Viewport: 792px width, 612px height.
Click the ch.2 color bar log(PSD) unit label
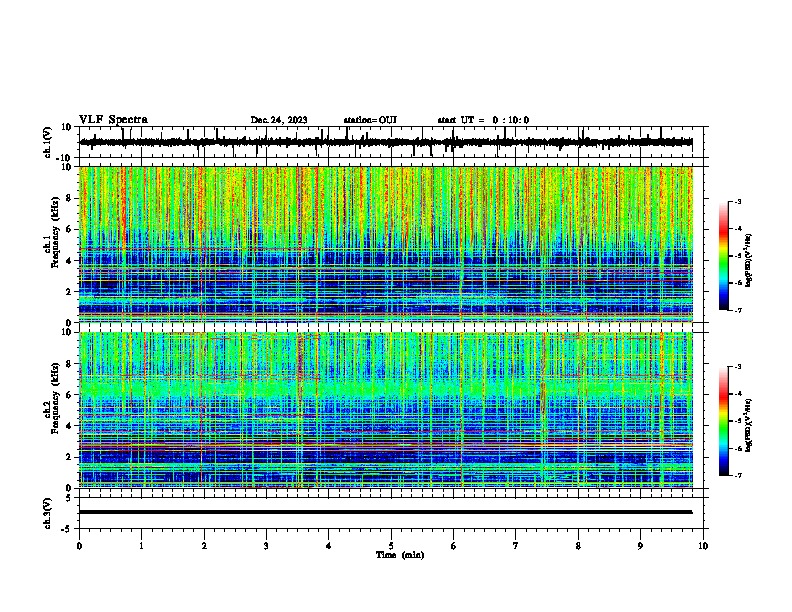pyautogui.click(x=749, y=425)
